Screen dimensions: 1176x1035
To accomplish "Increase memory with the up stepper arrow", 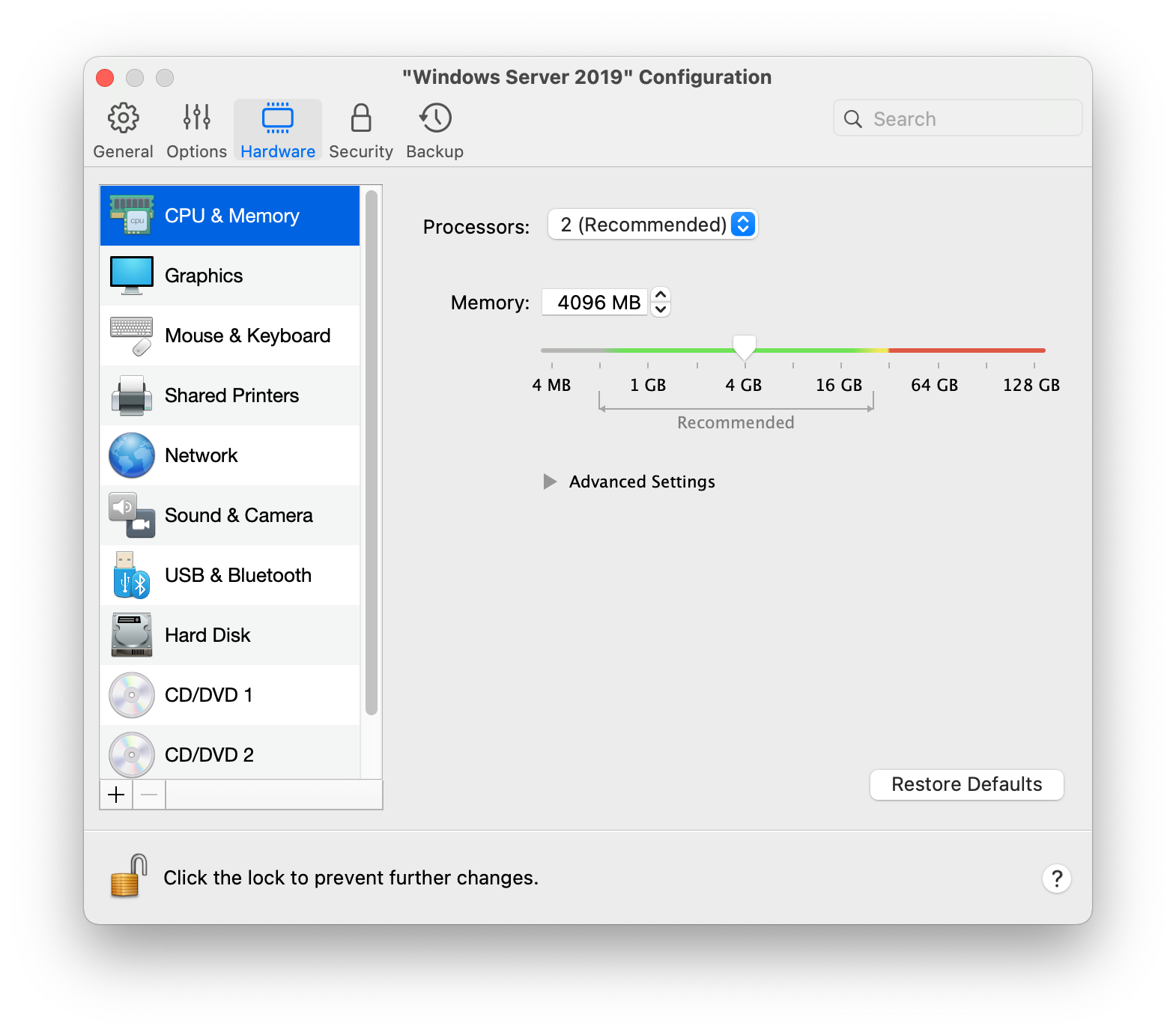I will [x=661, y=295].
